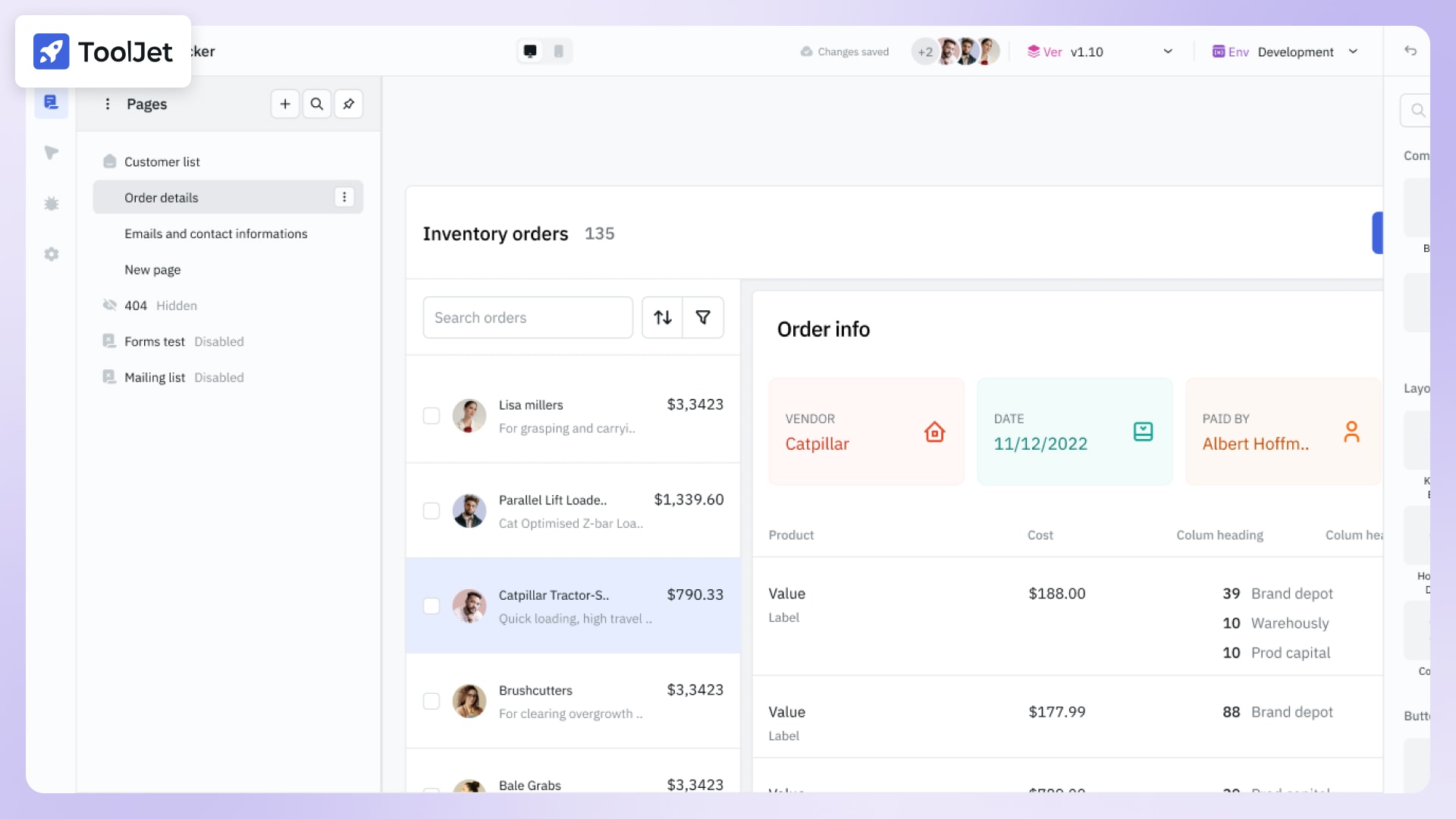Expand the +2 collaborator avatars

[924, 52]
